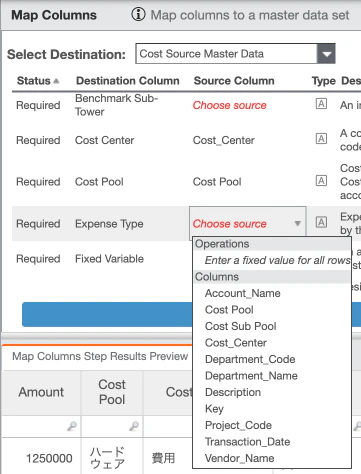Click type icon in Cost Pool row
Image resolution: width=361 pixels, height=474 pixels.
coord(321,181)
